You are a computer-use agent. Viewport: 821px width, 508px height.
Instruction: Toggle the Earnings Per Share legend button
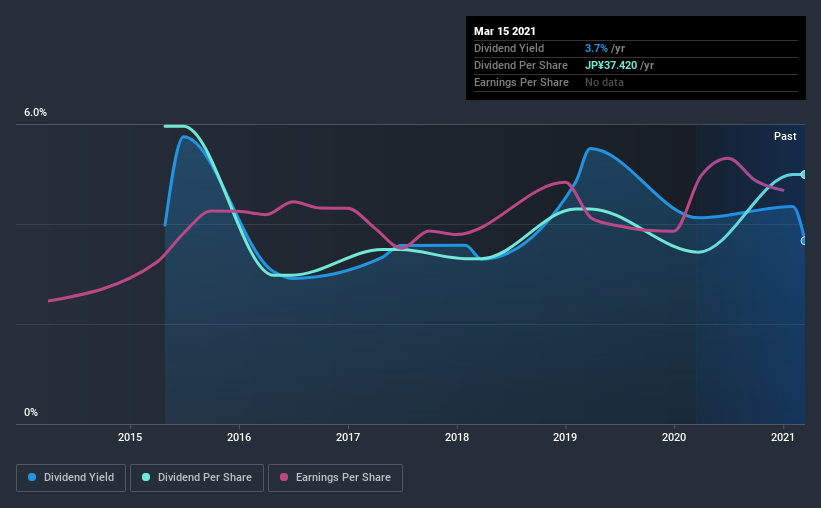click(x=335, y=478)
